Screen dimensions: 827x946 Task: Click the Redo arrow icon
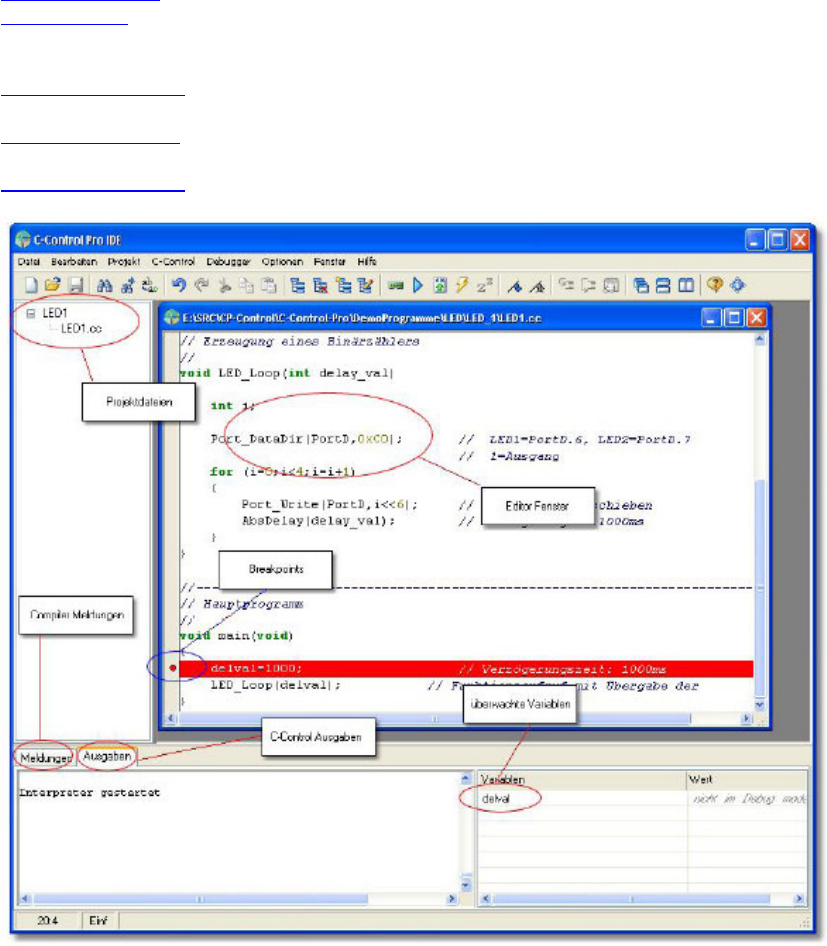201,285
